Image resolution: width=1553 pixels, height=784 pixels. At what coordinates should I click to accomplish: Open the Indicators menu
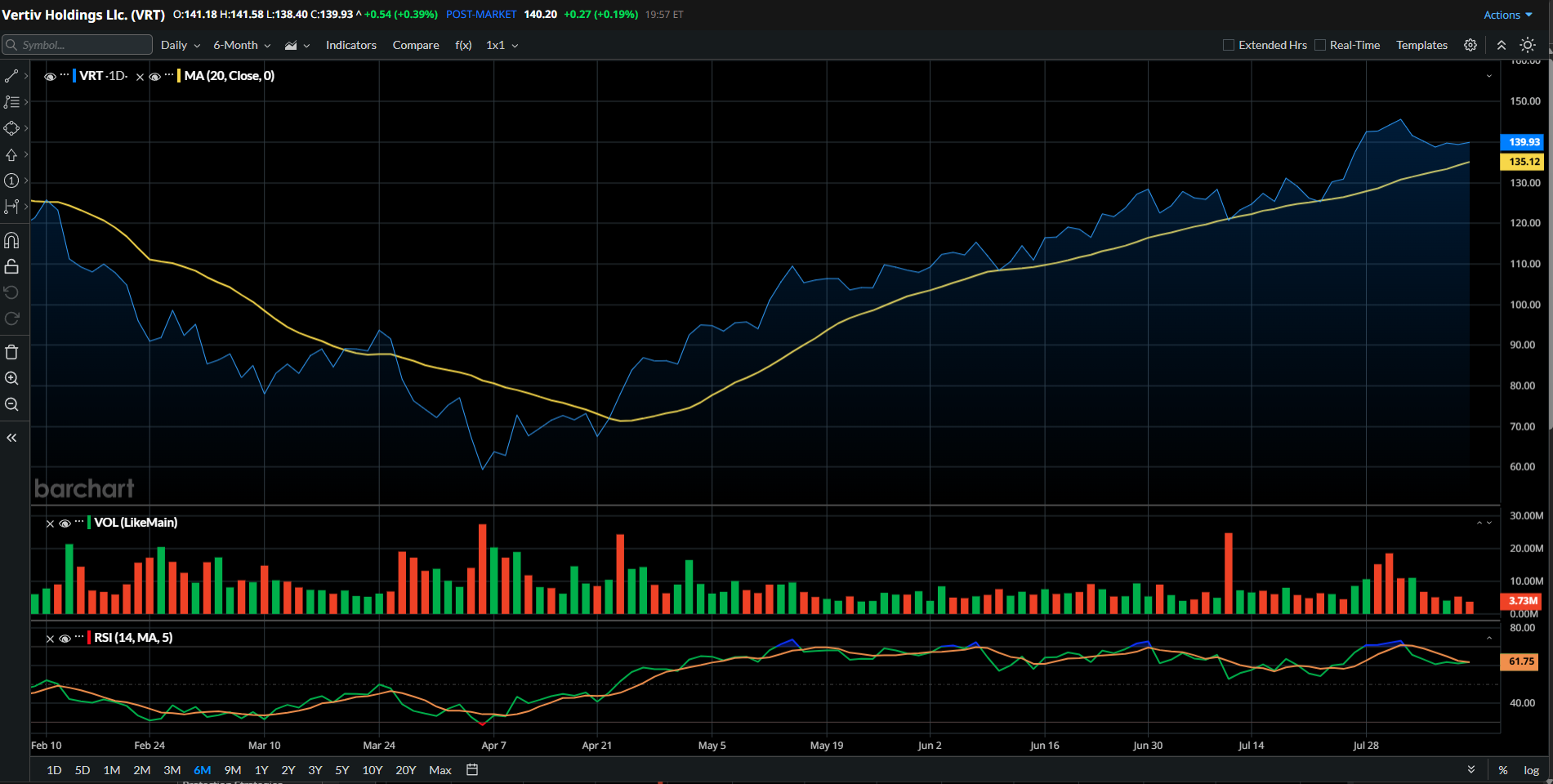(x=351, y=45)
